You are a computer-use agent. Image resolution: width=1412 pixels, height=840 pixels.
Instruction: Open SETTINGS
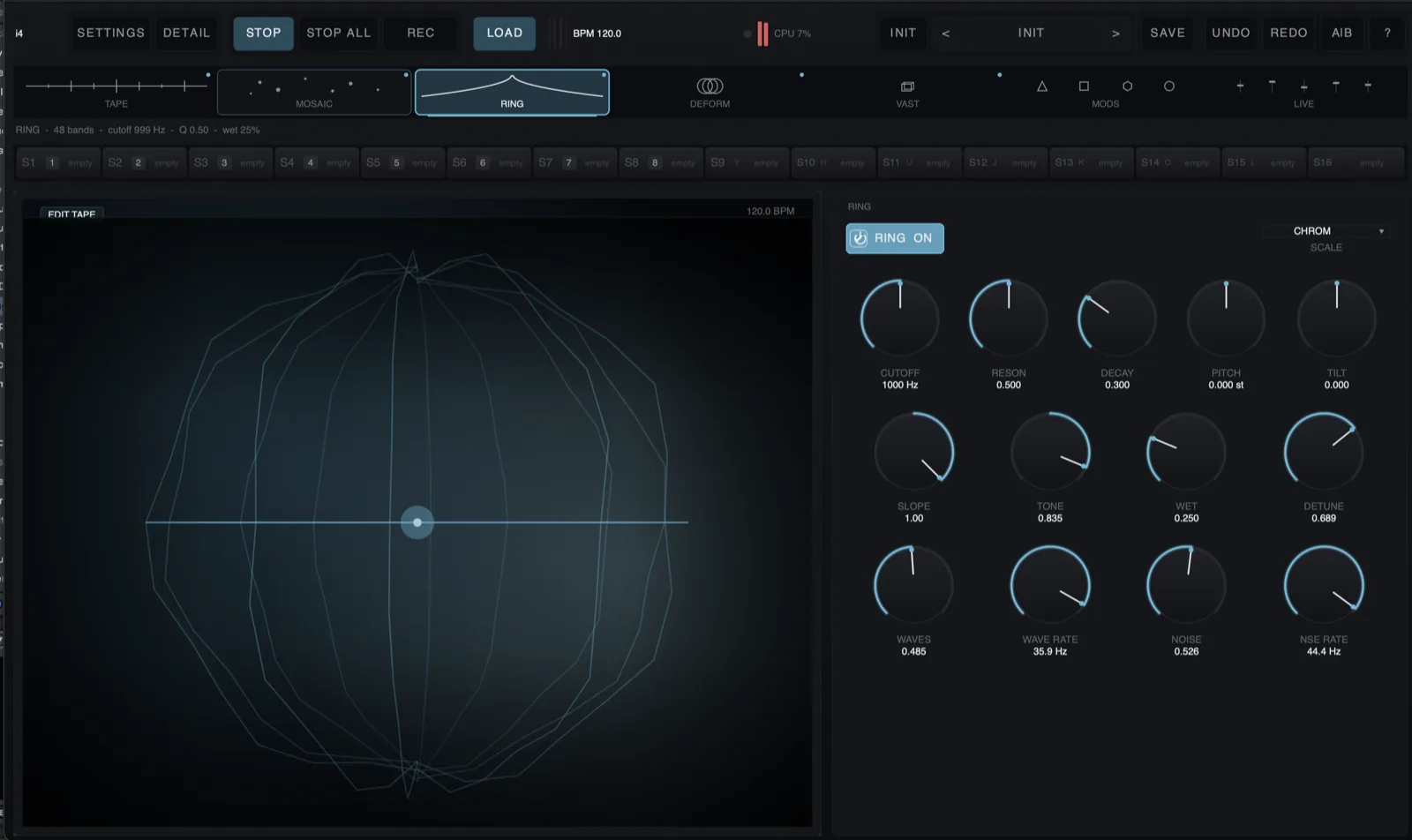(110, 33)
